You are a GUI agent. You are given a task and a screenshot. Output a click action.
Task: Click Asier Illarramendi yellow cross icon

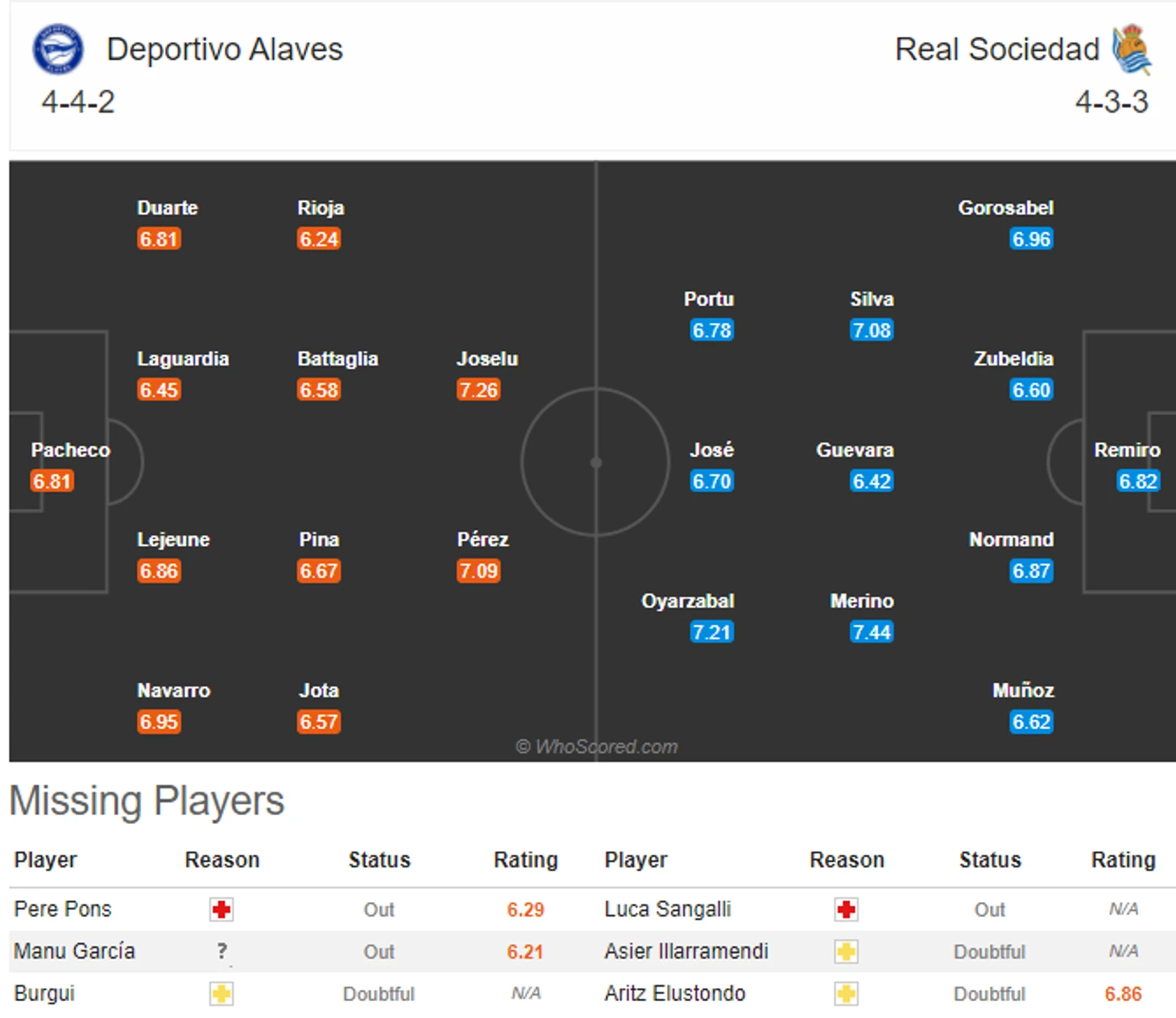[x=846, y=951]
